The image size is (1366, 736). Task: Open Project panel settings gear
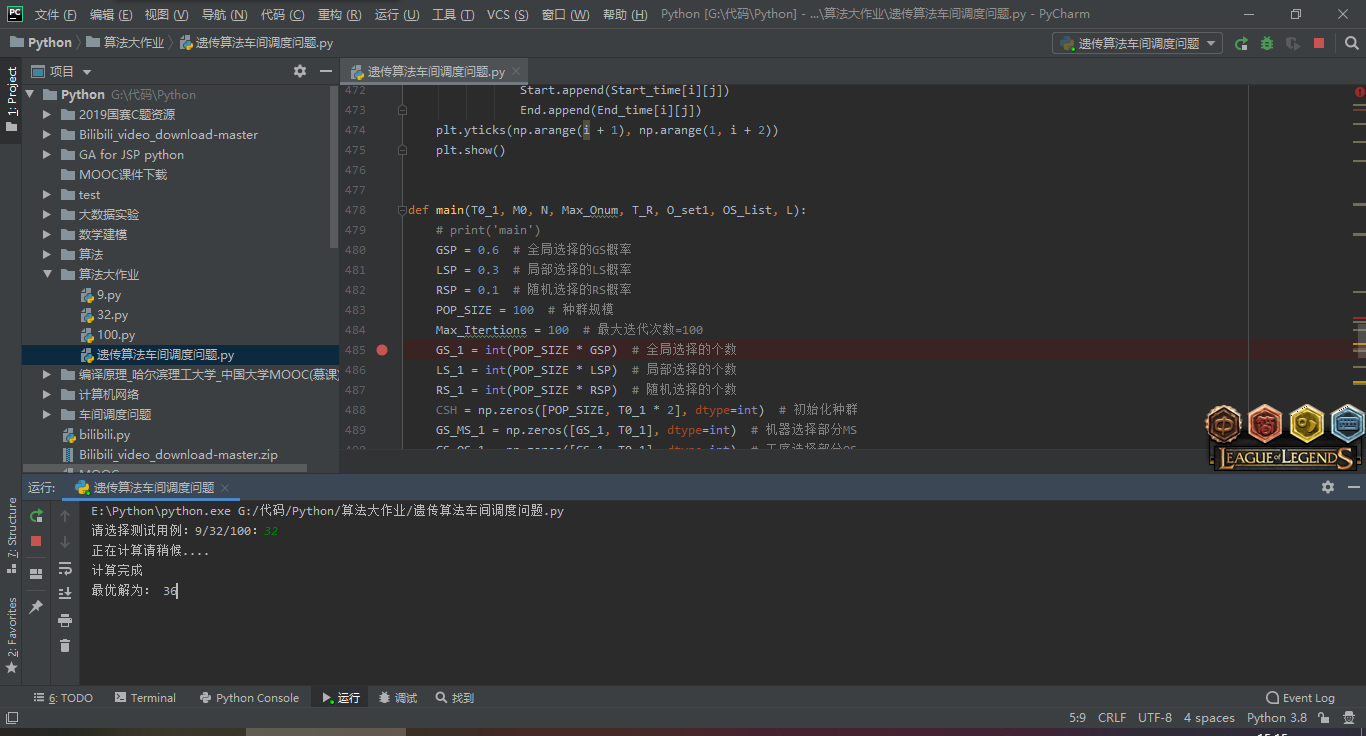click(x=300, y=71)
